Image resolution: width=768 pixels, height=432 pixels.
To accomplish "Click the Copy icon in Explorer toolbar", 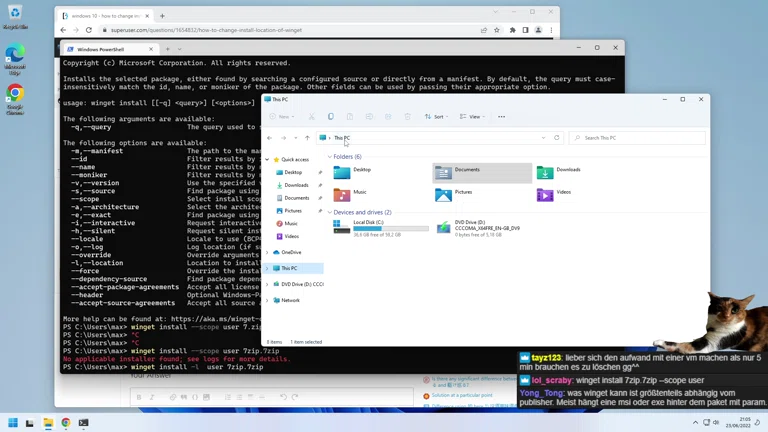I will [x=331, y=117].
